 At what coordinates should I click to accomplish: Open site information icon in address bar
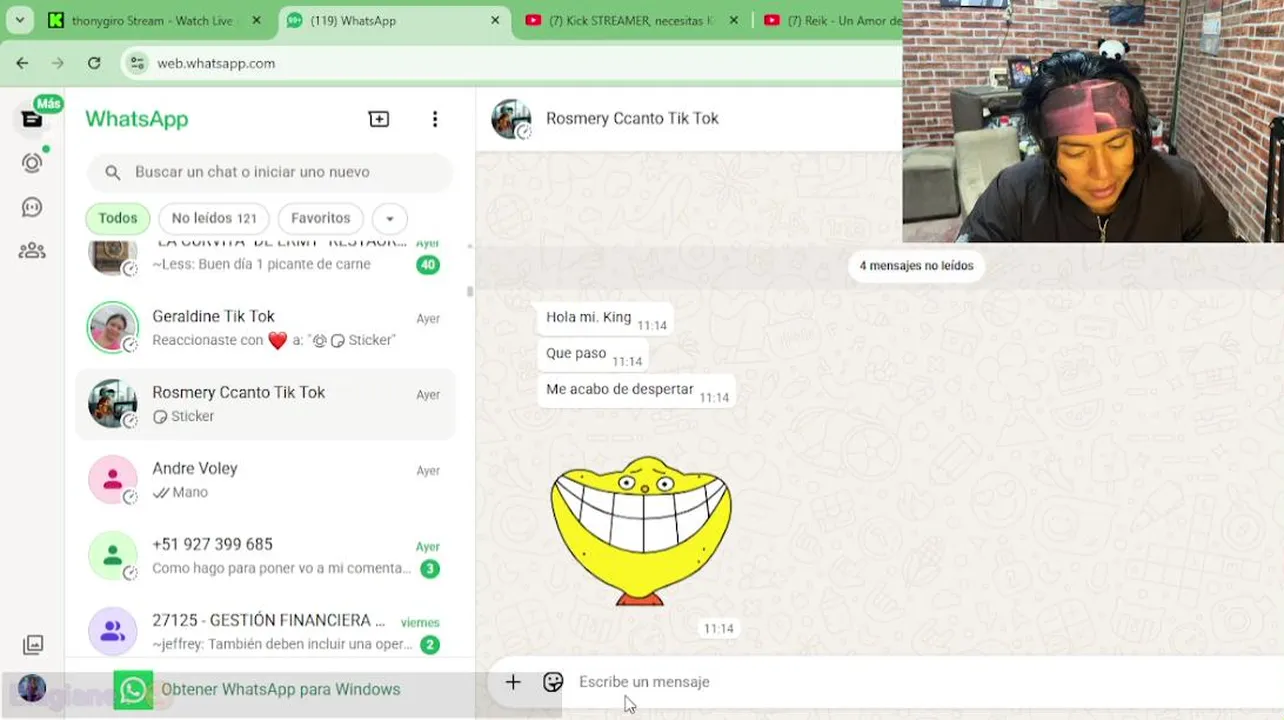pos(137,63)
